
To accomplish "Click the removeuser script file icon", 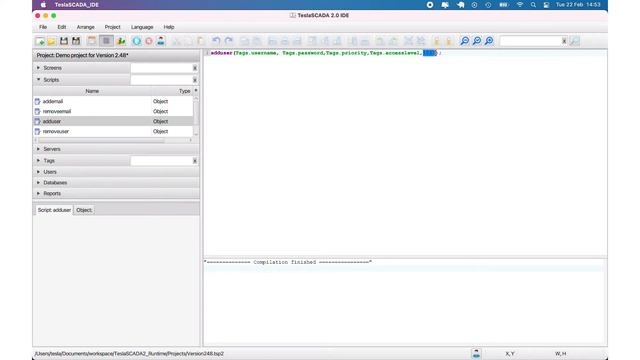I will coord(38,131).
